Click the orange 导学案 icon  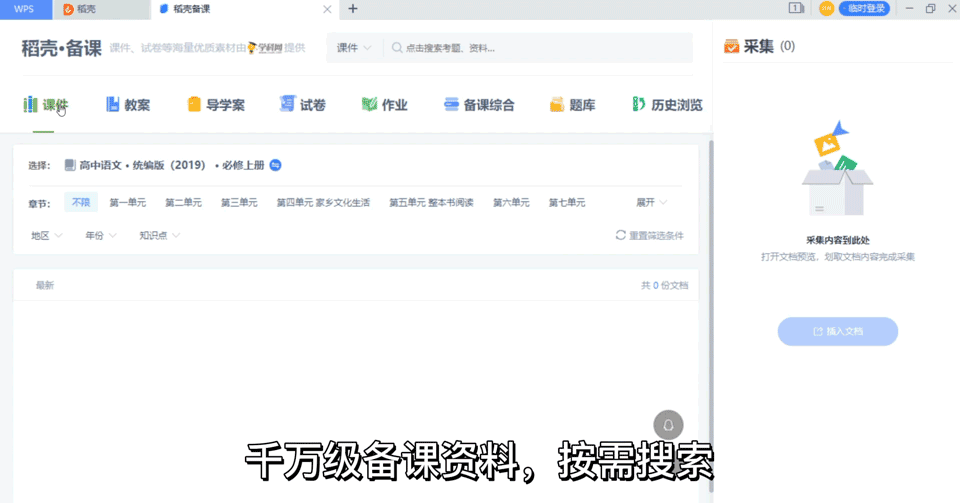click(x=193, y=105)
